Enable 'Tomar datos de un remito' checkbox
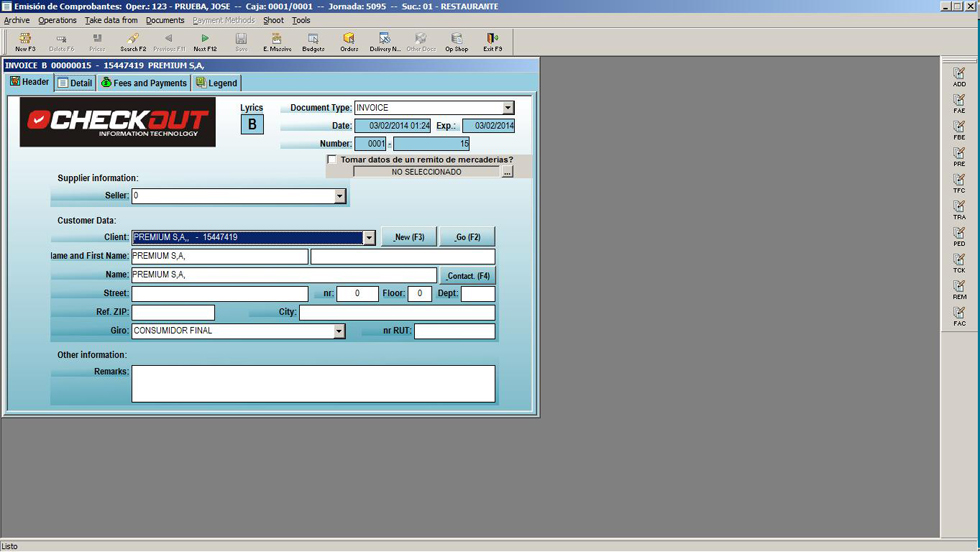Image resolution: width=980 pixels, height=552 pixels. coord(332,159)
